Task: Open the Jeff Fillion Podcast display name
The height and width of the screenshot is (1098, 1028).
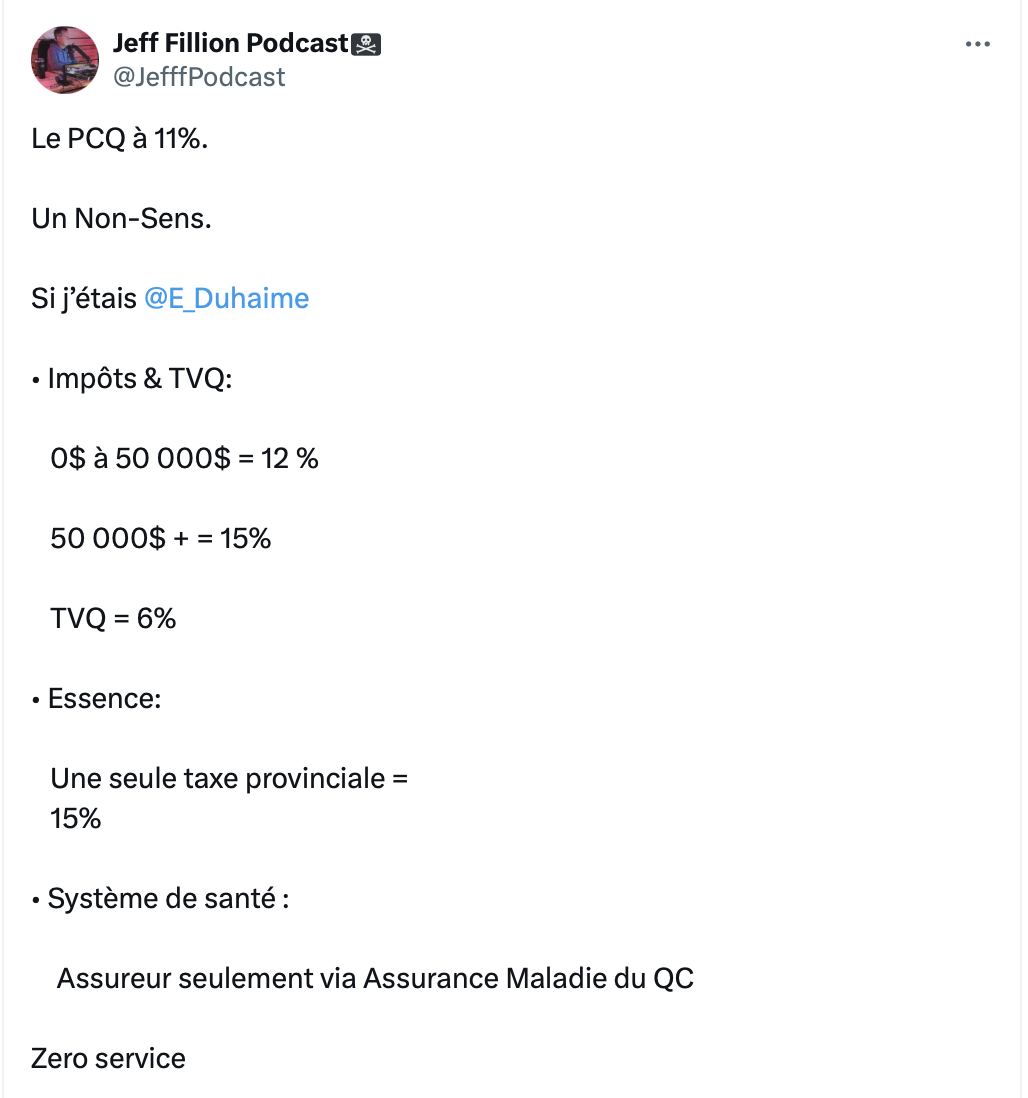Action: coord(230,43)
